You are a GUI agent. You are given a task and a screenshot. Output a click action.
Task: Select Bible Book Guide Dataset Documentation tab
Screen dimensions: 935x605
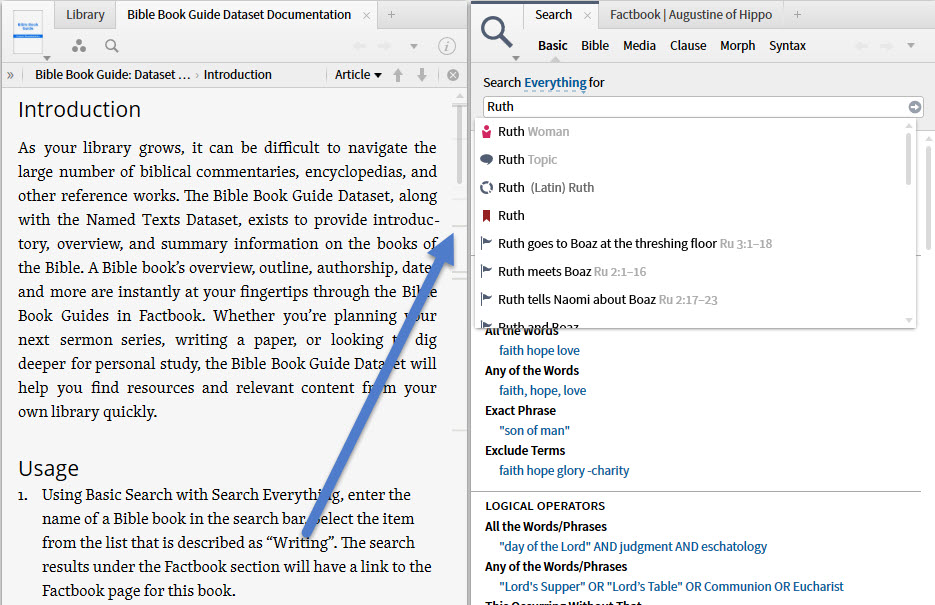coord(239,15)
